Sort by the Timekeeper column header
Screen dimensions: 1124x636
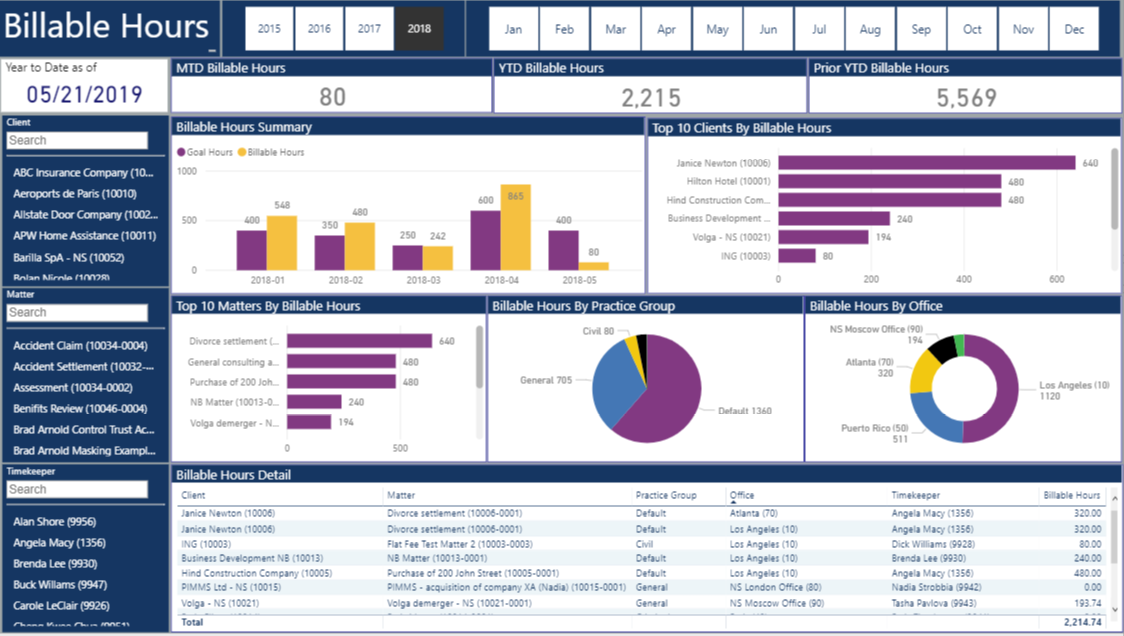(915, 495)
